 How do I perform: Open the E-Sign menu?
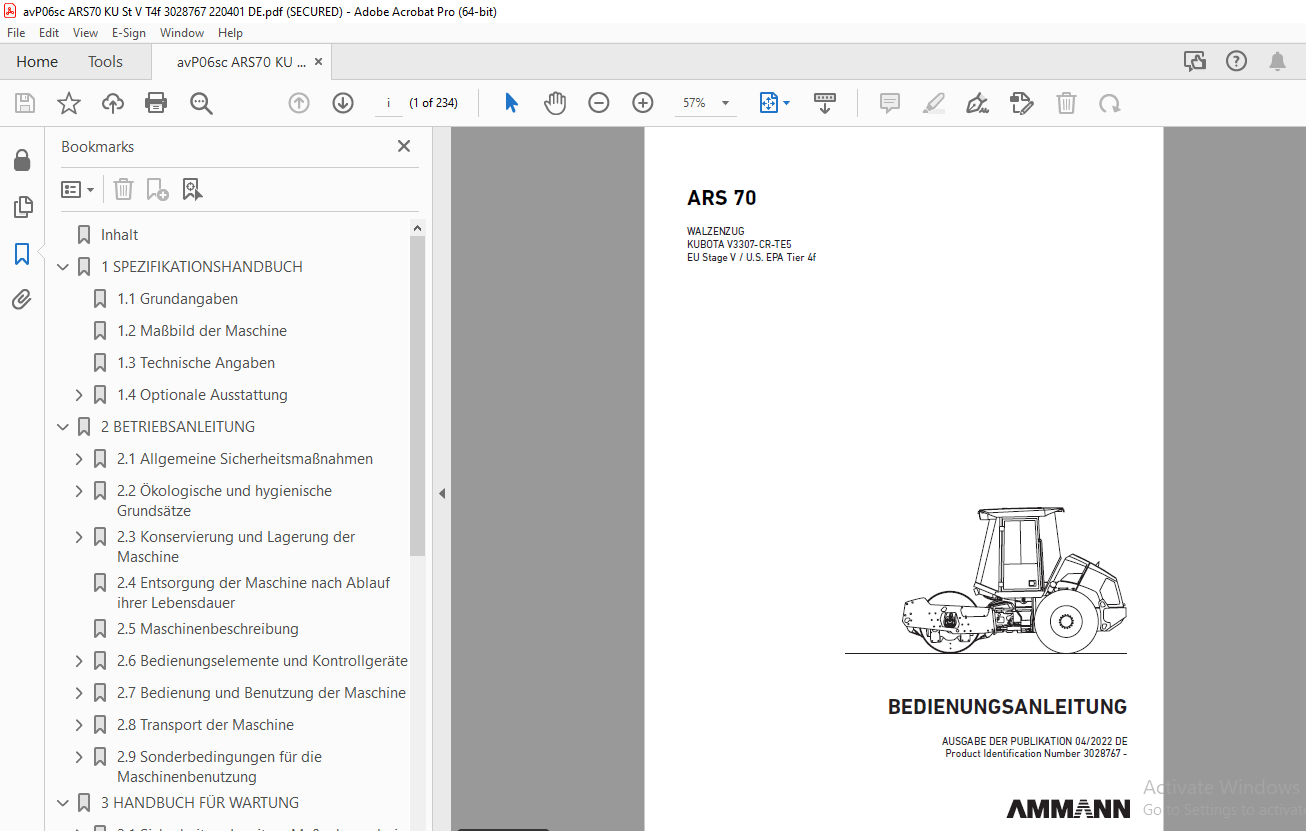(129, 33)
